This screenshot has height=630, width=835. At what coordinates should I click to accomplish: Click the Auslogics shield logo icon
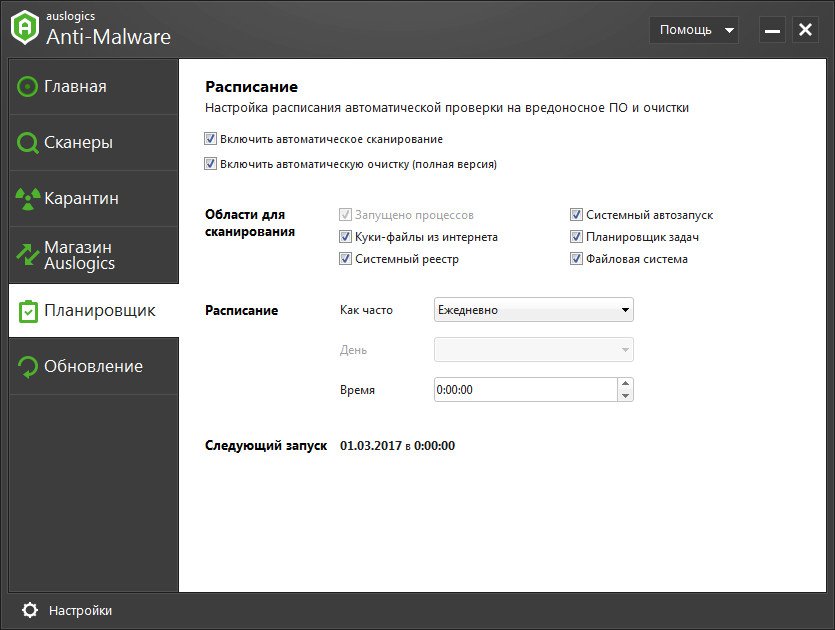(x=25, y=28)
